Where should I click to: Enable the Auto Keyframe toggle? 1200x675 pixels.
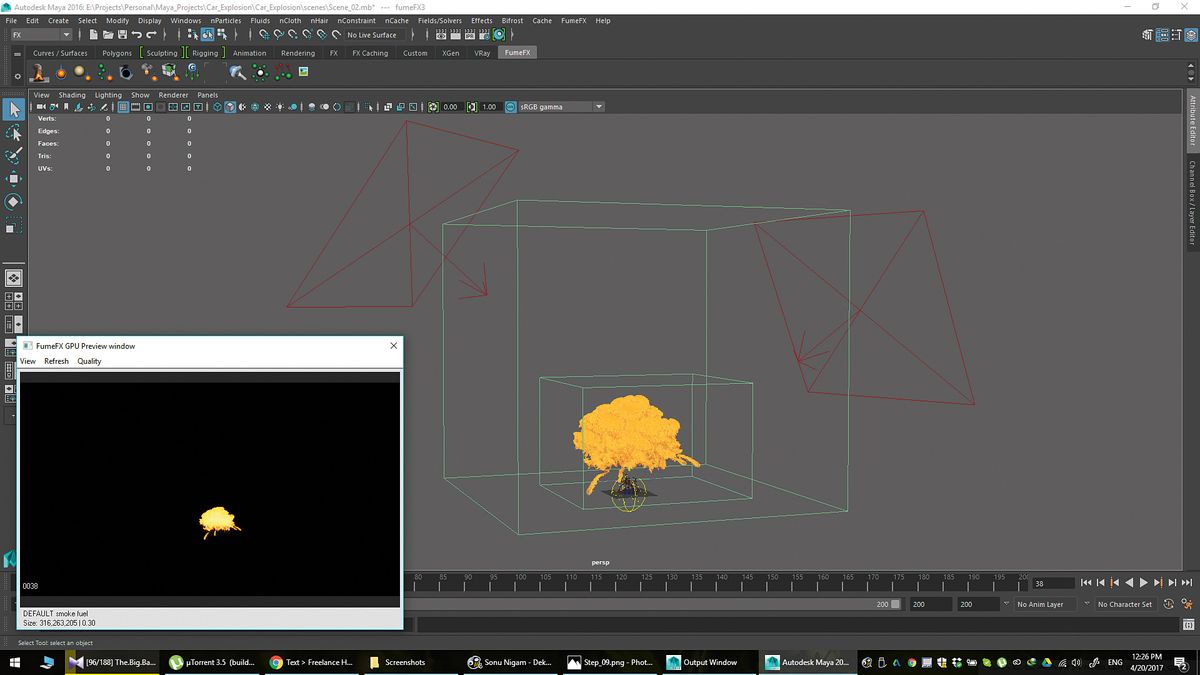(x=1168, y=604)
